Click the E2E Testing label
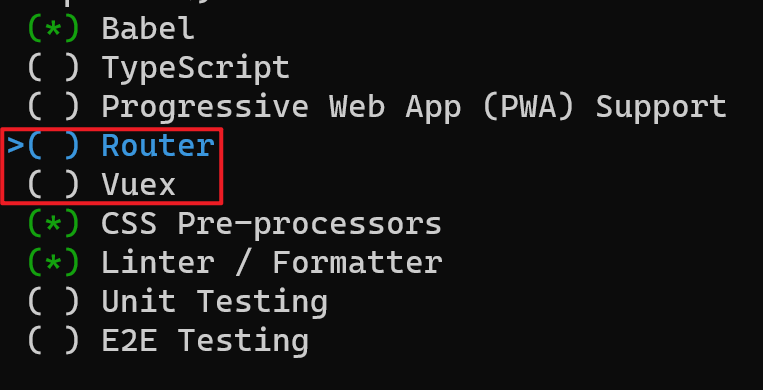Screen dimensions: 763x390 (x=205, y=341)
